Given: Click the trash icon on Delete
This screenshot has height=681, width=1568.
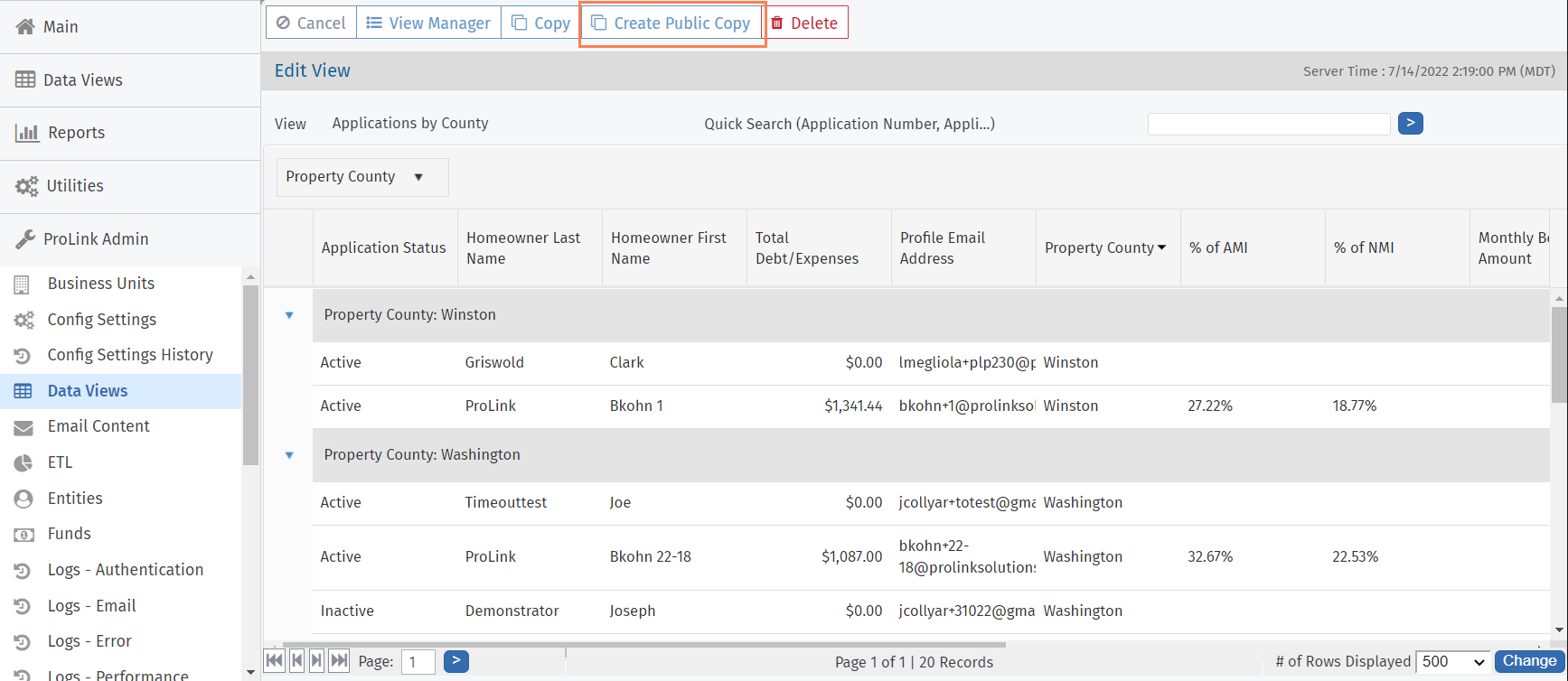Looking at the screenshot, I should (x=777, y=23).
